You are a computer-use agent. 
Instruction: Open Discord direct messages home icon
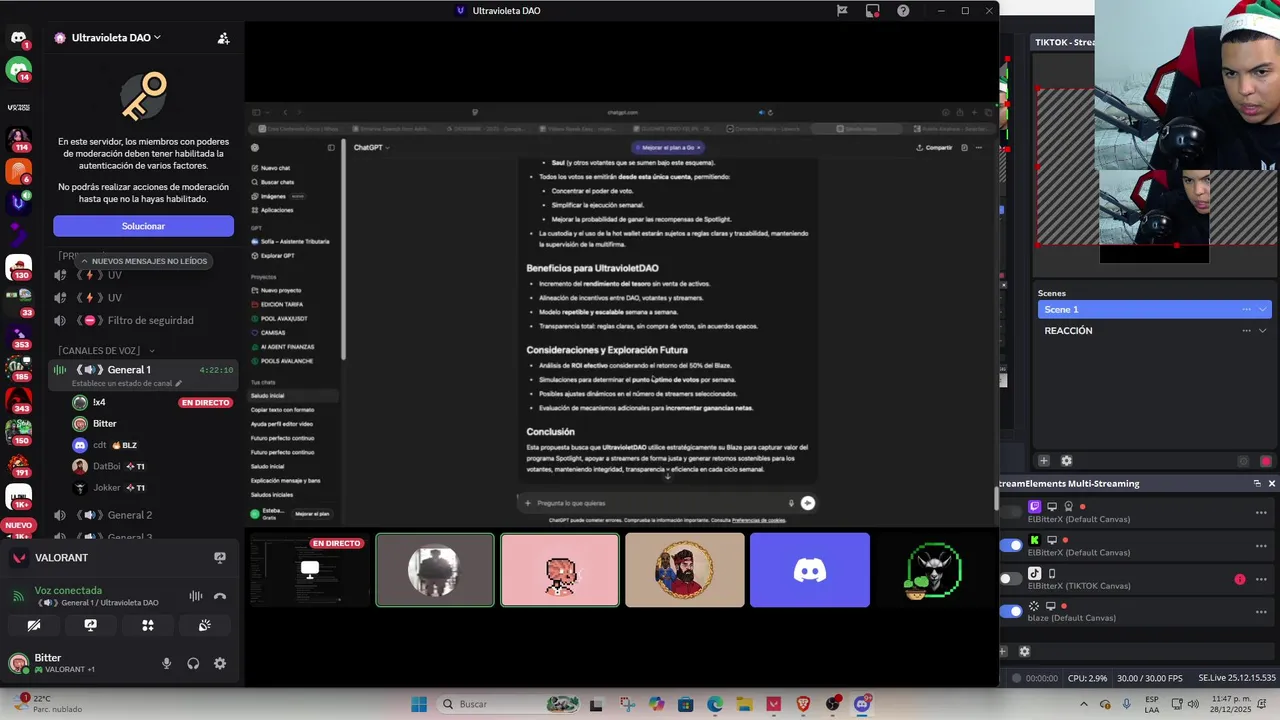coord(18,38)
